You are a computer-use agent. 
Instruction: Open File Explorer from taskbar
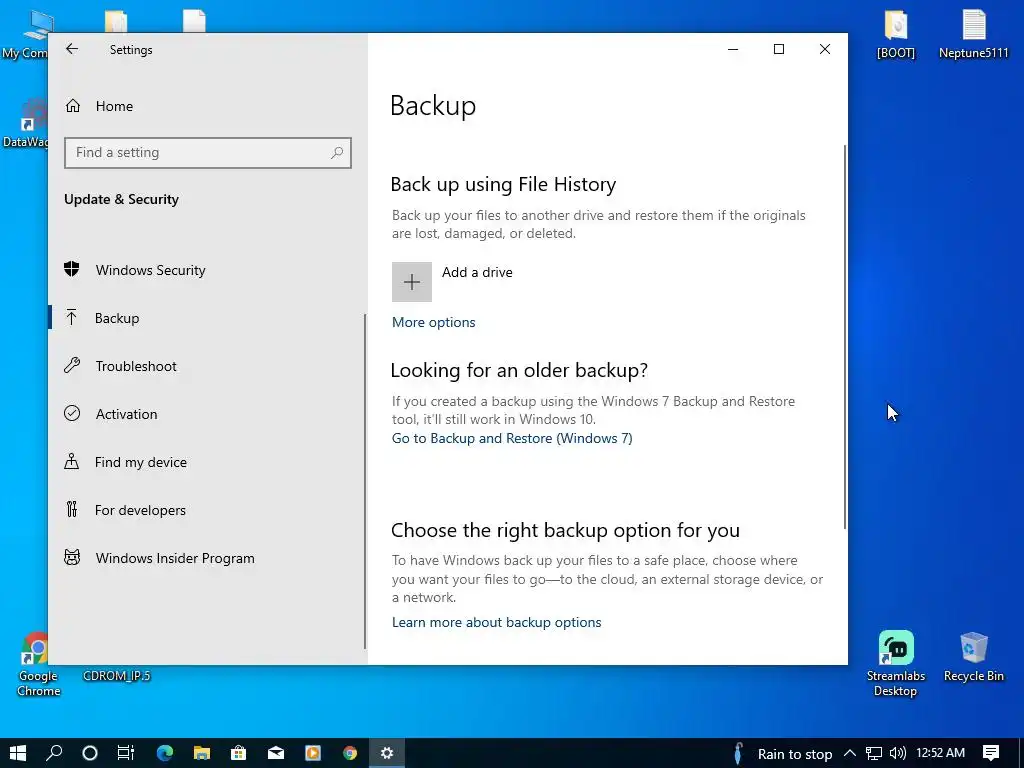coord(202,753)
